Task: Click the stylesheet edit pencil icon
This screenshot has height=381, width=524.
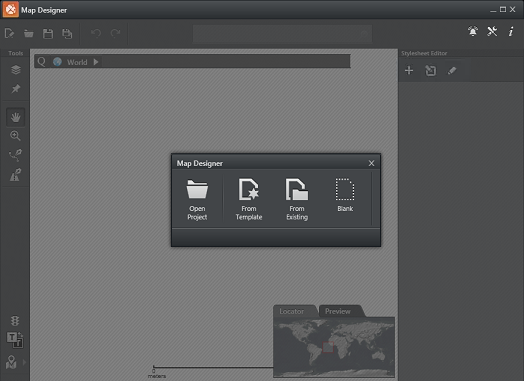Action: [x=452, y=71]
